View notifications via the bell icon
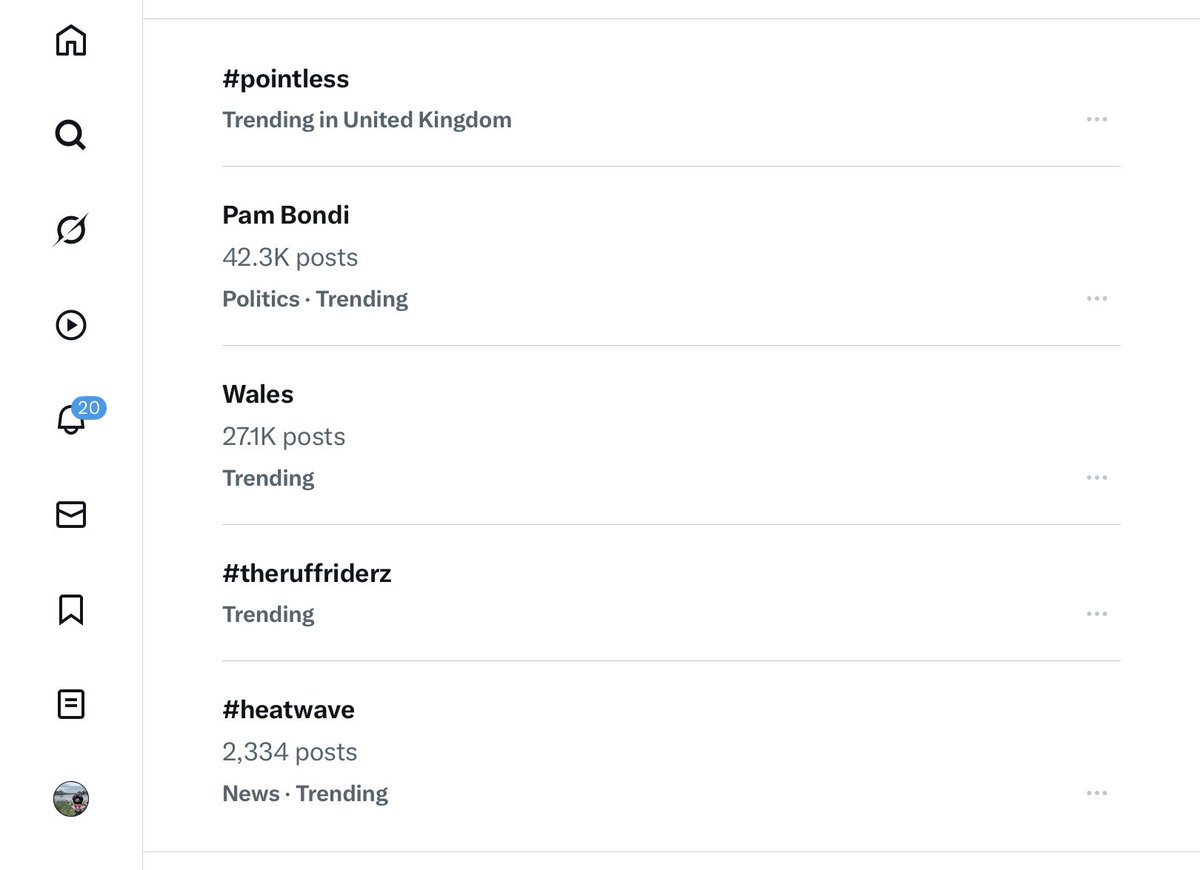1200x870 pixels. pos(70,419)
